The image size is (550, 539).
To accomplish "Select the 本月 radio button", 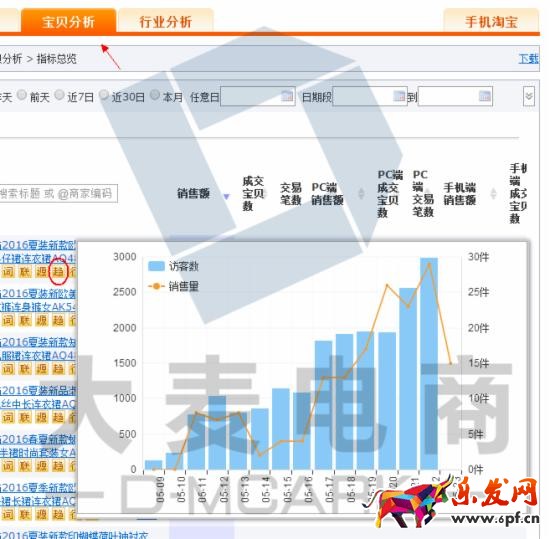I will (x=155, y=95).
